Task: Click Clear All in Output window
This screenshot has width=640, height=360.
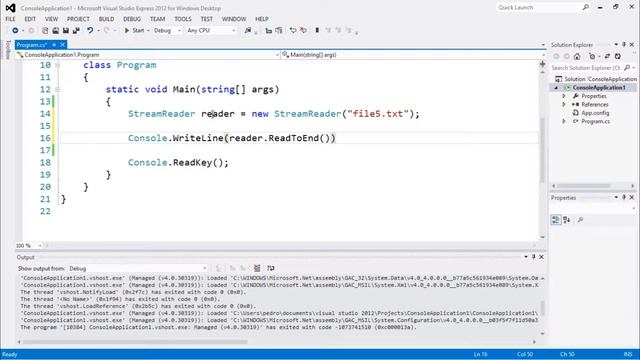Action: click(x=257, y=268)
